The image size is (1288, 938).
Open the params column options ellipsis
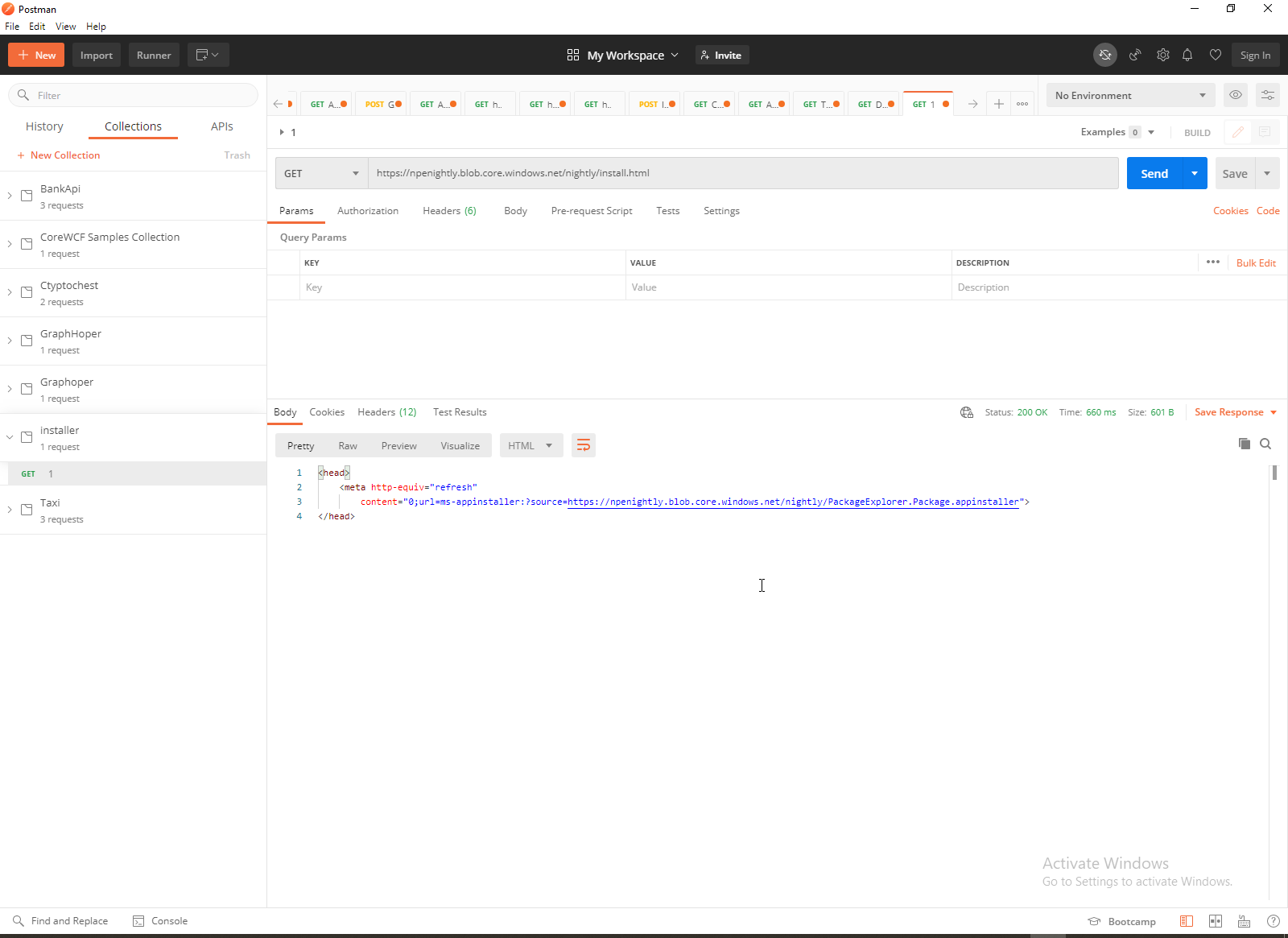tap(1213, 262)
